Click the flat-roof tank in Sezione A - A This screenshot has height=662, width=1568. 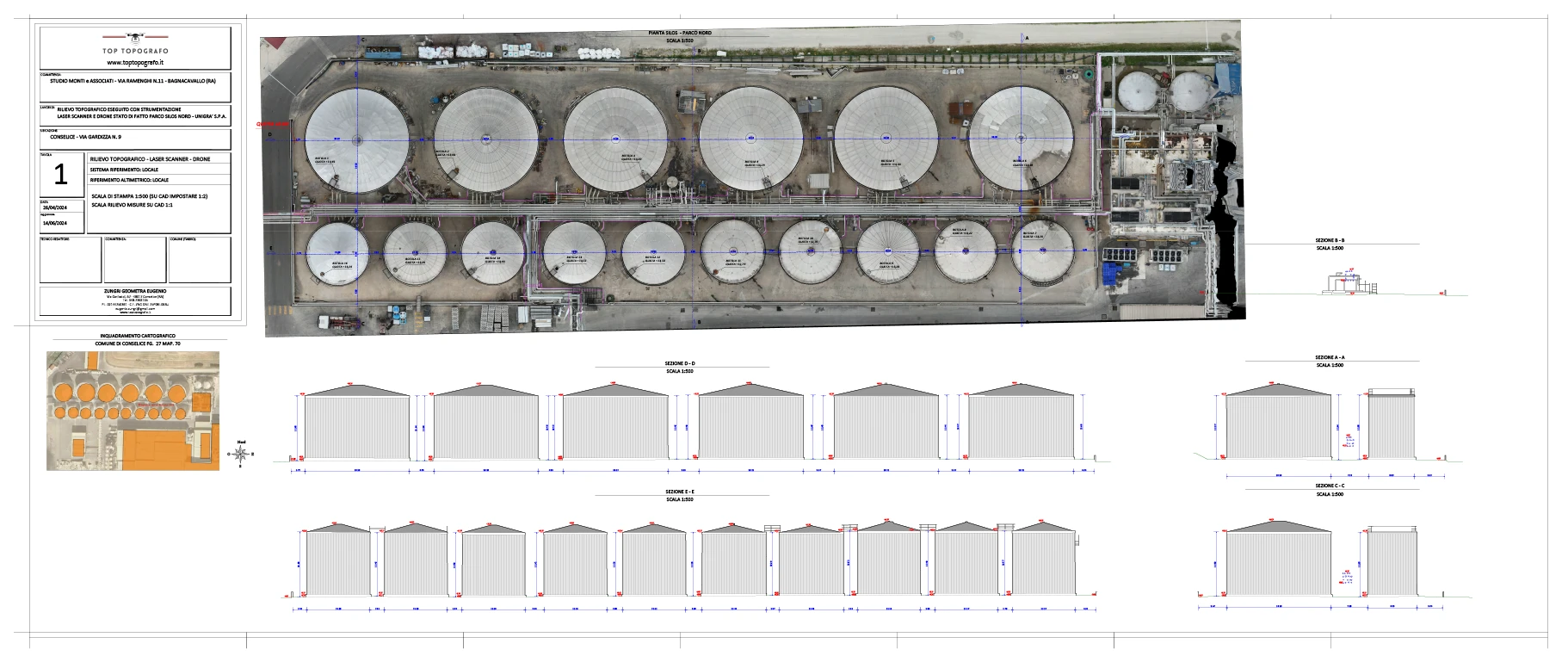coord(1392,424)
